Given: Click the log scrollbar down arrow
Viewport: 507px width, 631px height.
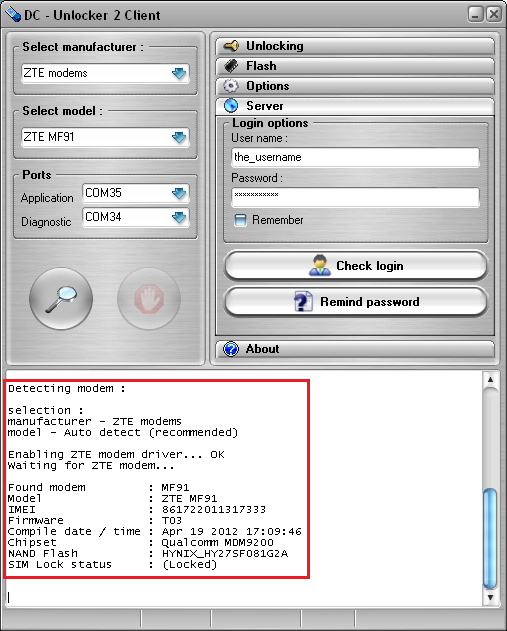Looking at the screenshot, I should point(490,597).
